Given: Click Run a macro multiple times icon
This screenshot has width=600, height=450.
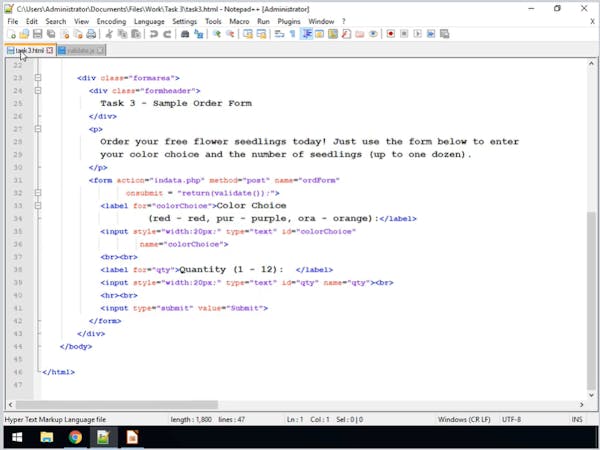Looking at the screenshot, I should [431, 34].
